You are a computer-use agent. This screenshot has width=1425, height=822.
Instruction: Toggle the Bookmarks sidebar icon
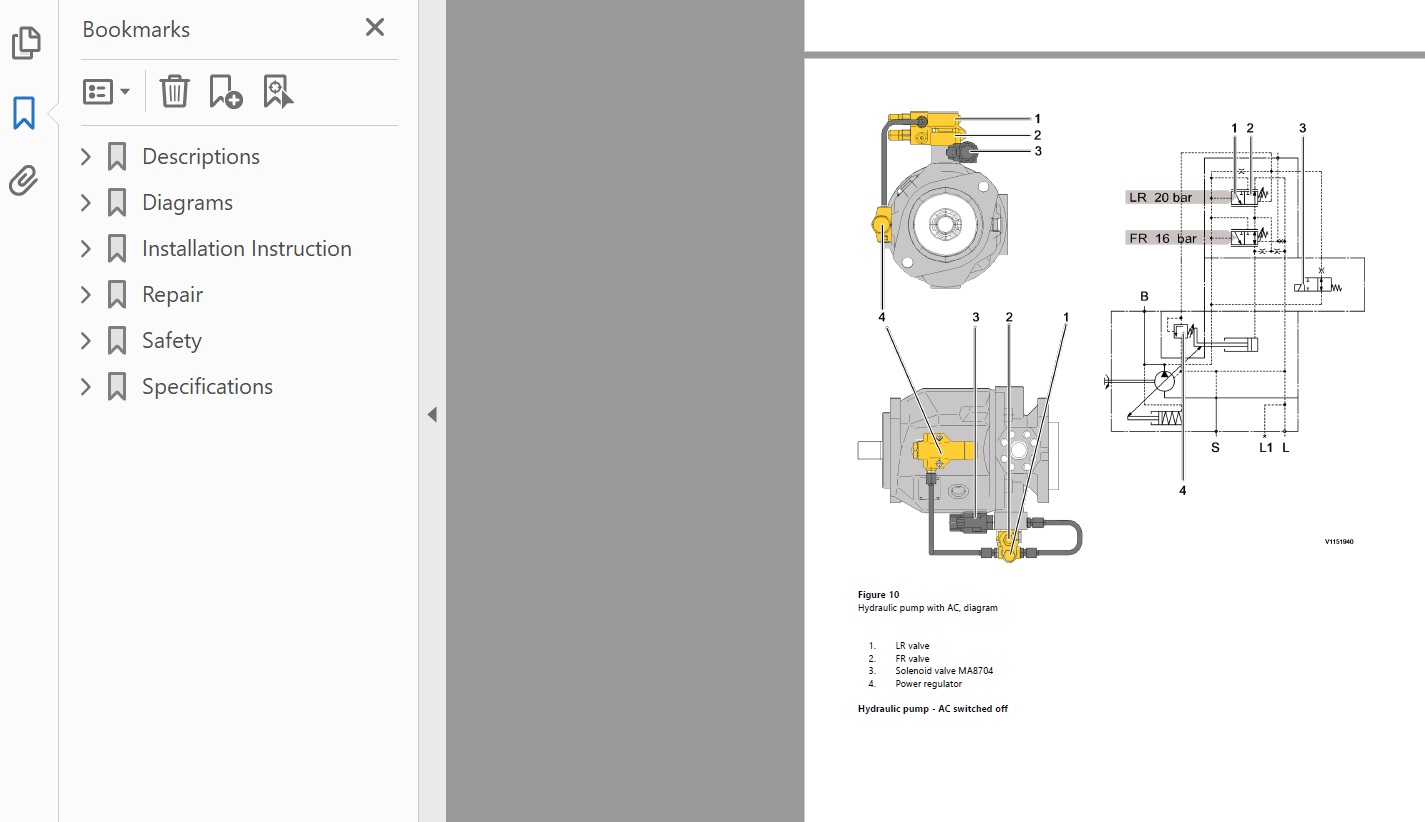[x=25, y=113]
